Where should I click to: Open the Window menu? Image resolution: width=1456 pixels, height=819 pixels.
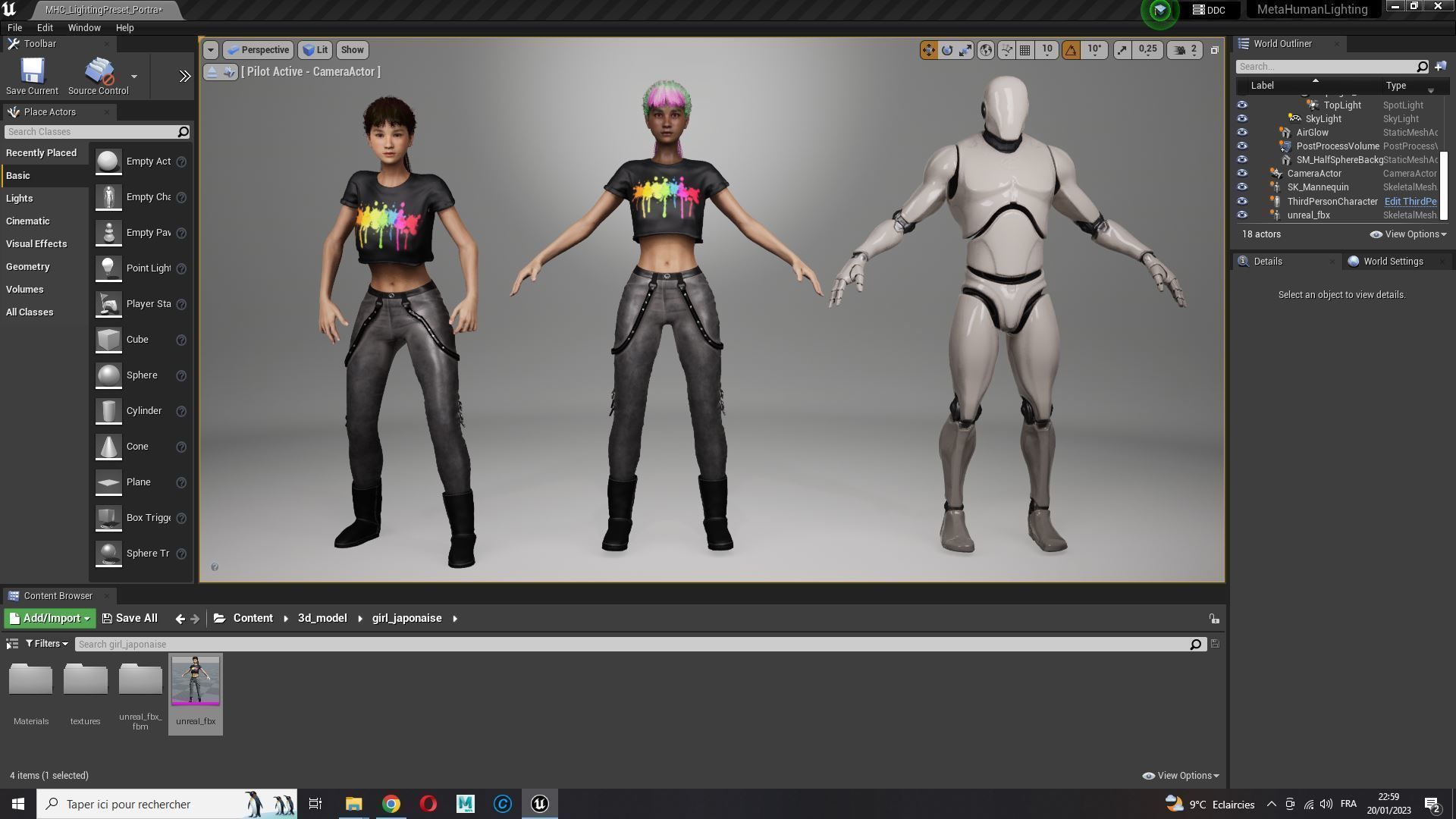tap(83, 28)
